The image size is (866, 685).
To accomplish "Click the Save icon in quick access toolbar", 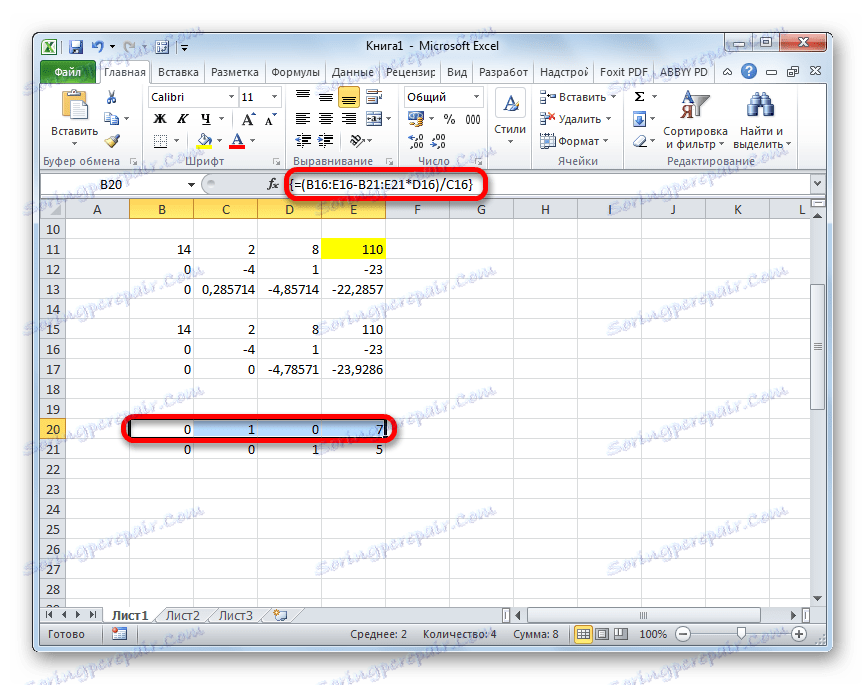I will (76, 48).
